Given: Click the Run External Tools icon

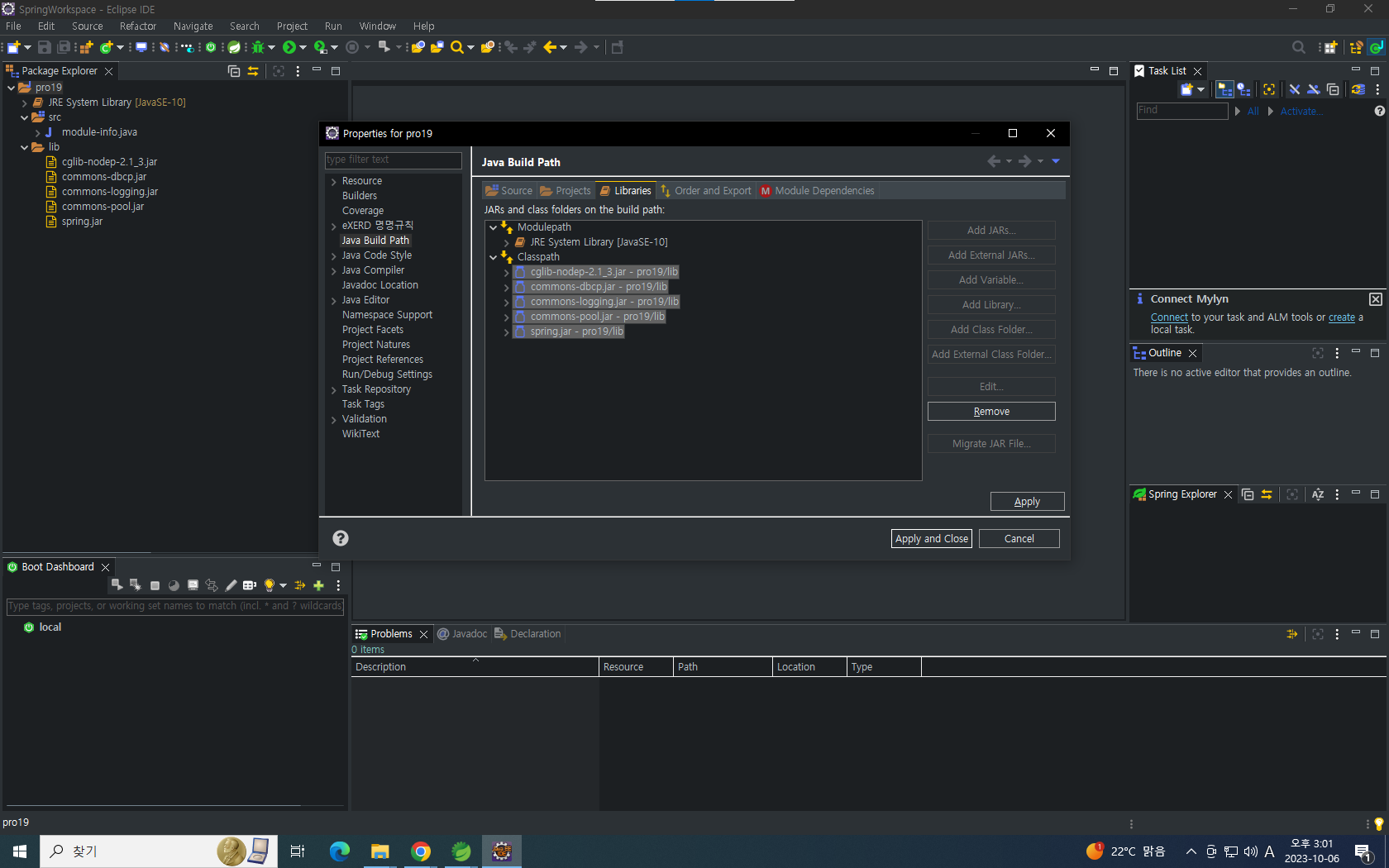Looking at the screenshot, I should click(x=321, y=47).
